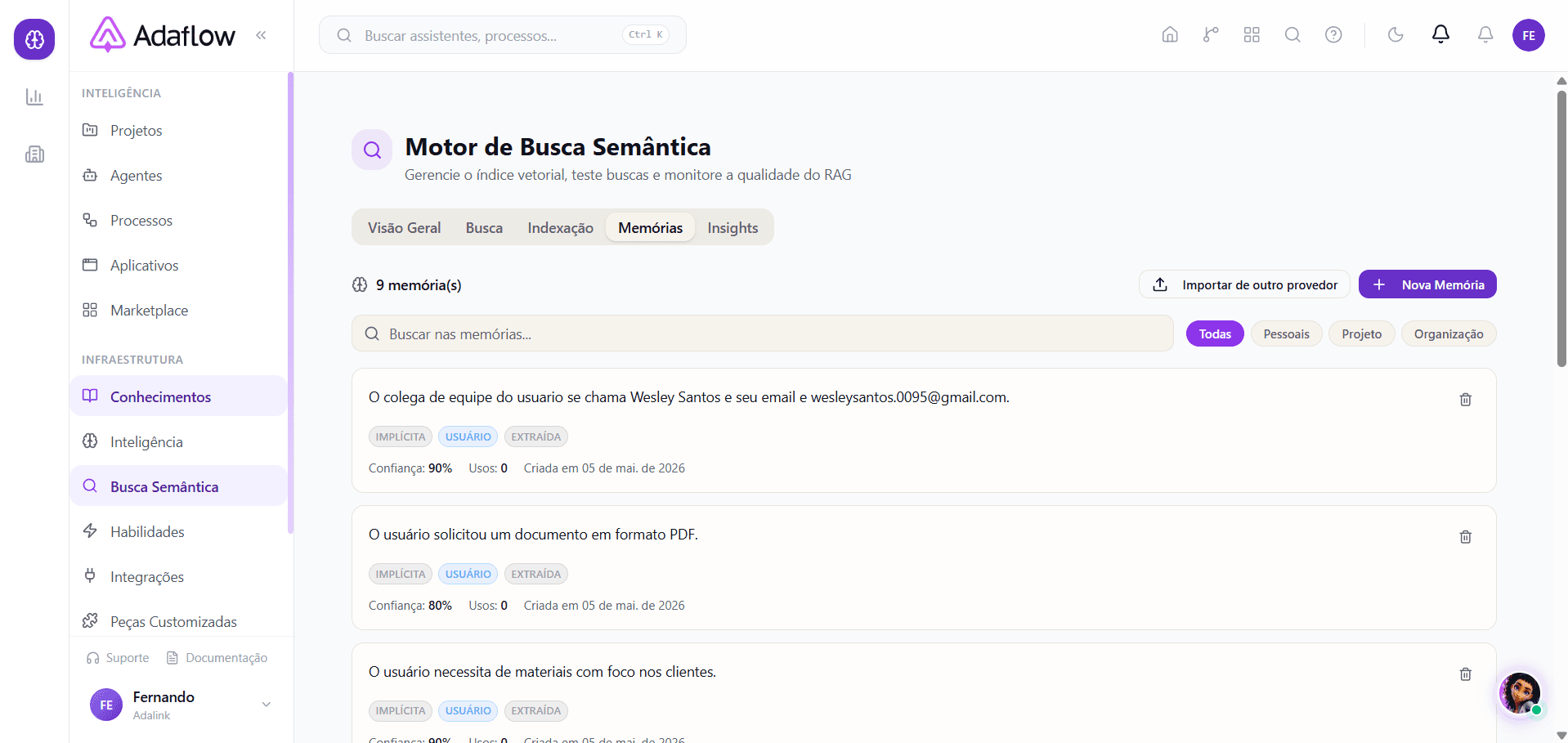Select the Organização filter chip
The image size is (1568, 743).
1449,333
